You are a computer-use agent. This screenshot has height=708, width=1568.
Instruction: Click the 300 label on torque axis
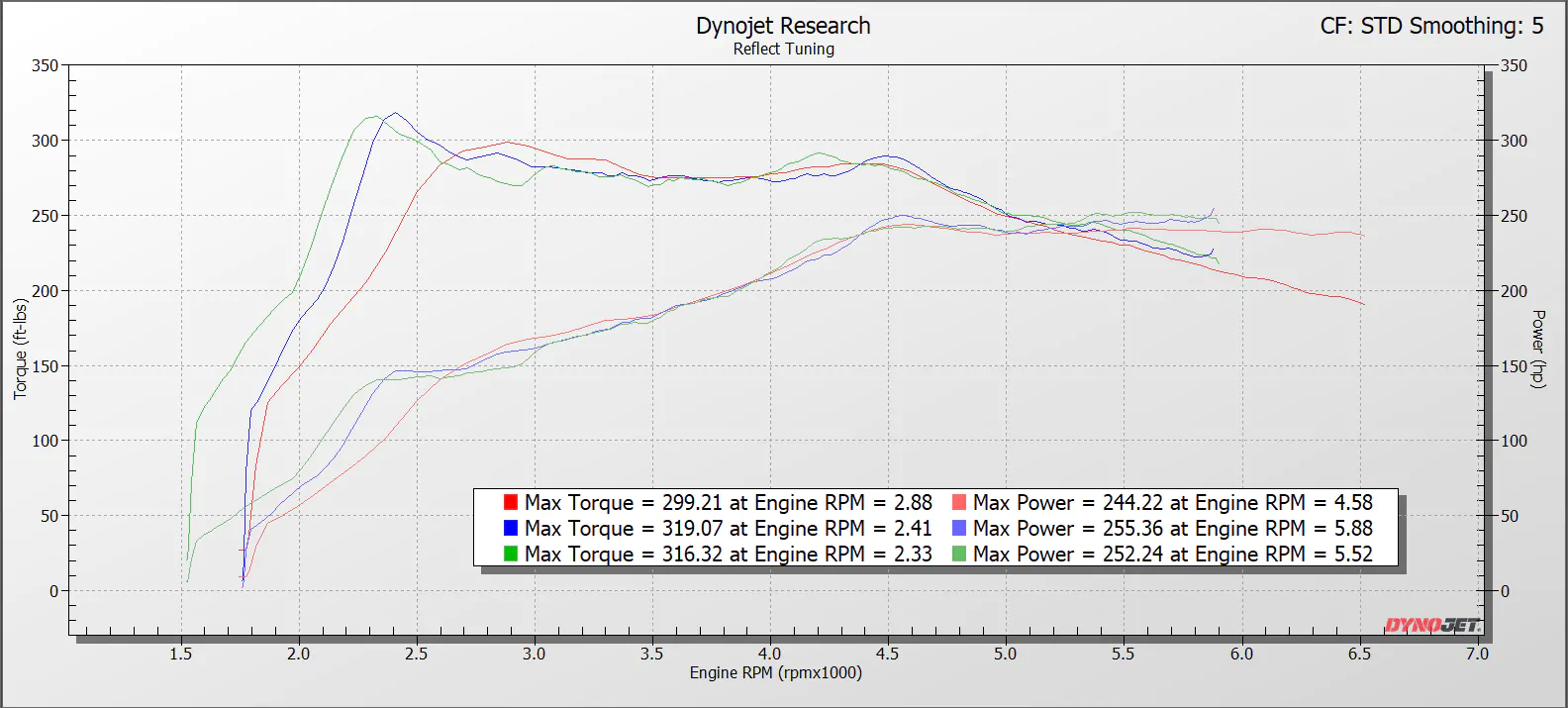pos(45,141)
